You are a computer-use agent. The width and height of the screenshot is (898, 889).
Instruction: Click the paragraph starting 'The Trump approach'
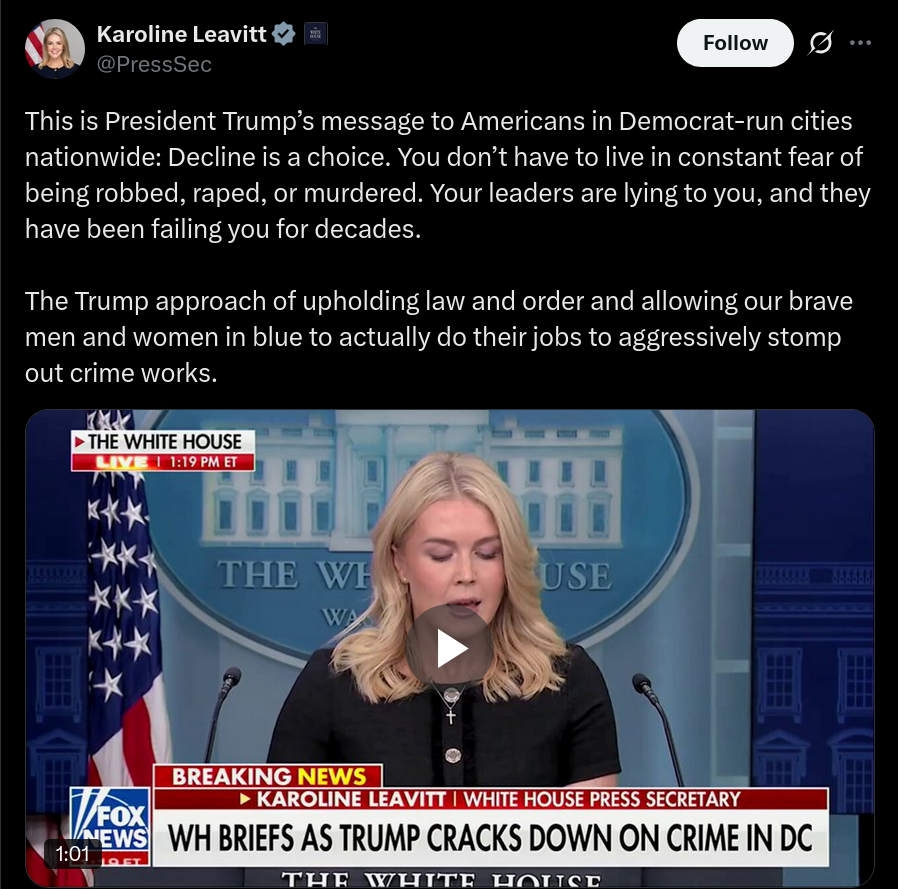pyautogui.click(x=439, y=337)
